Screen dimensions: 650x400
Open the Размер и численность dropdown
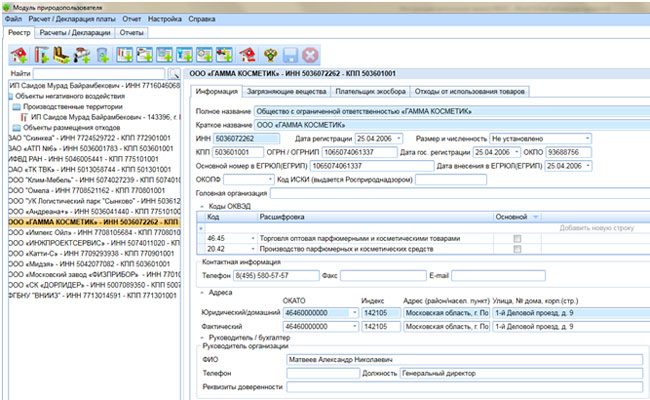(x=587, y=138)
